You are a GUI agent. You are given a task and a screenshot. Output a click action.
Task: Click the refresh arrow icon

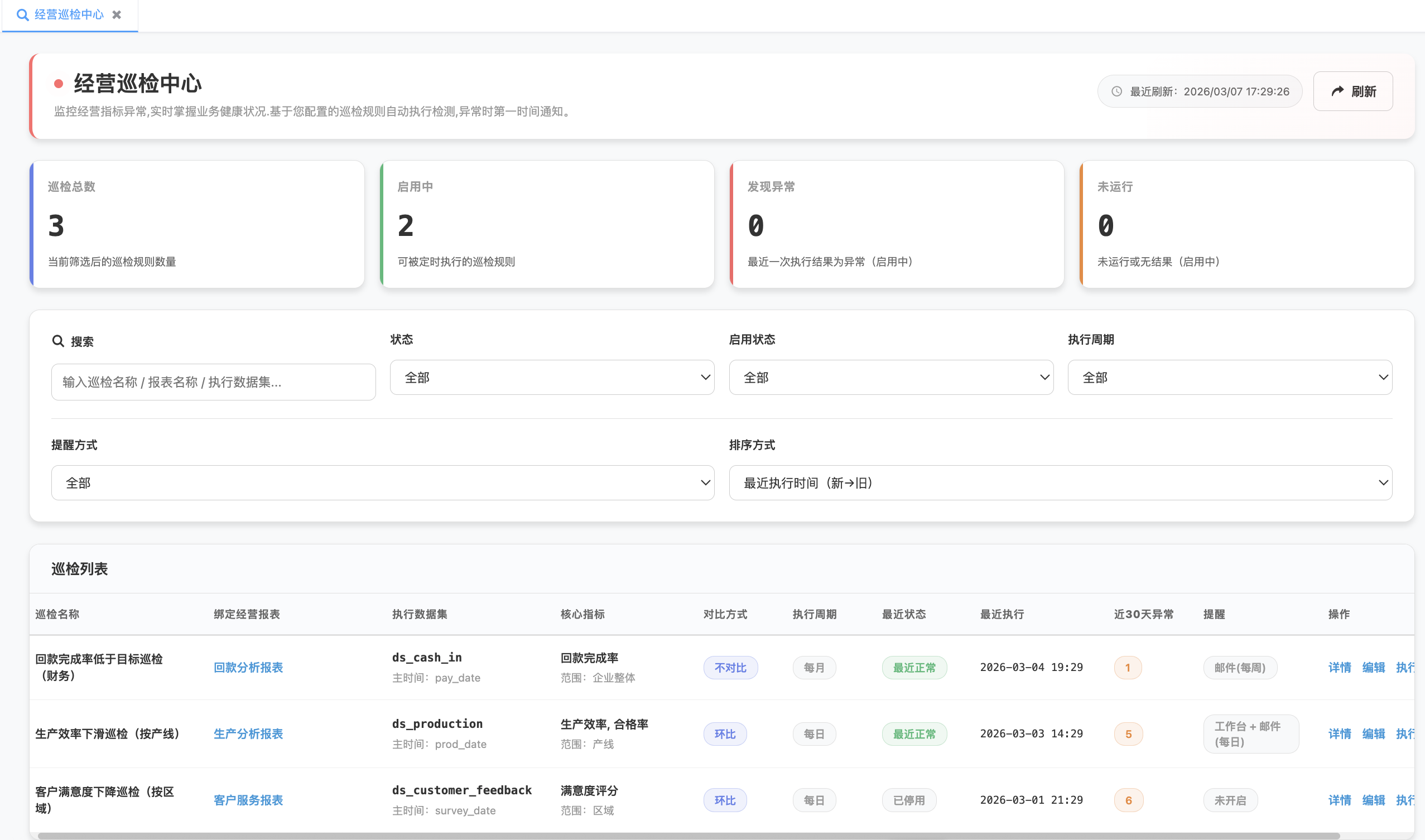(x=1337, y=91)
